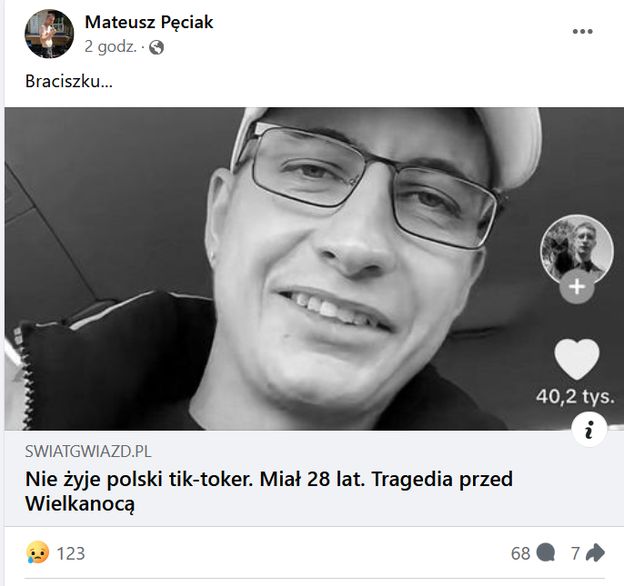Click the 68 comments count
Viewport: 624px width, 586px height.
click(521, 553)
